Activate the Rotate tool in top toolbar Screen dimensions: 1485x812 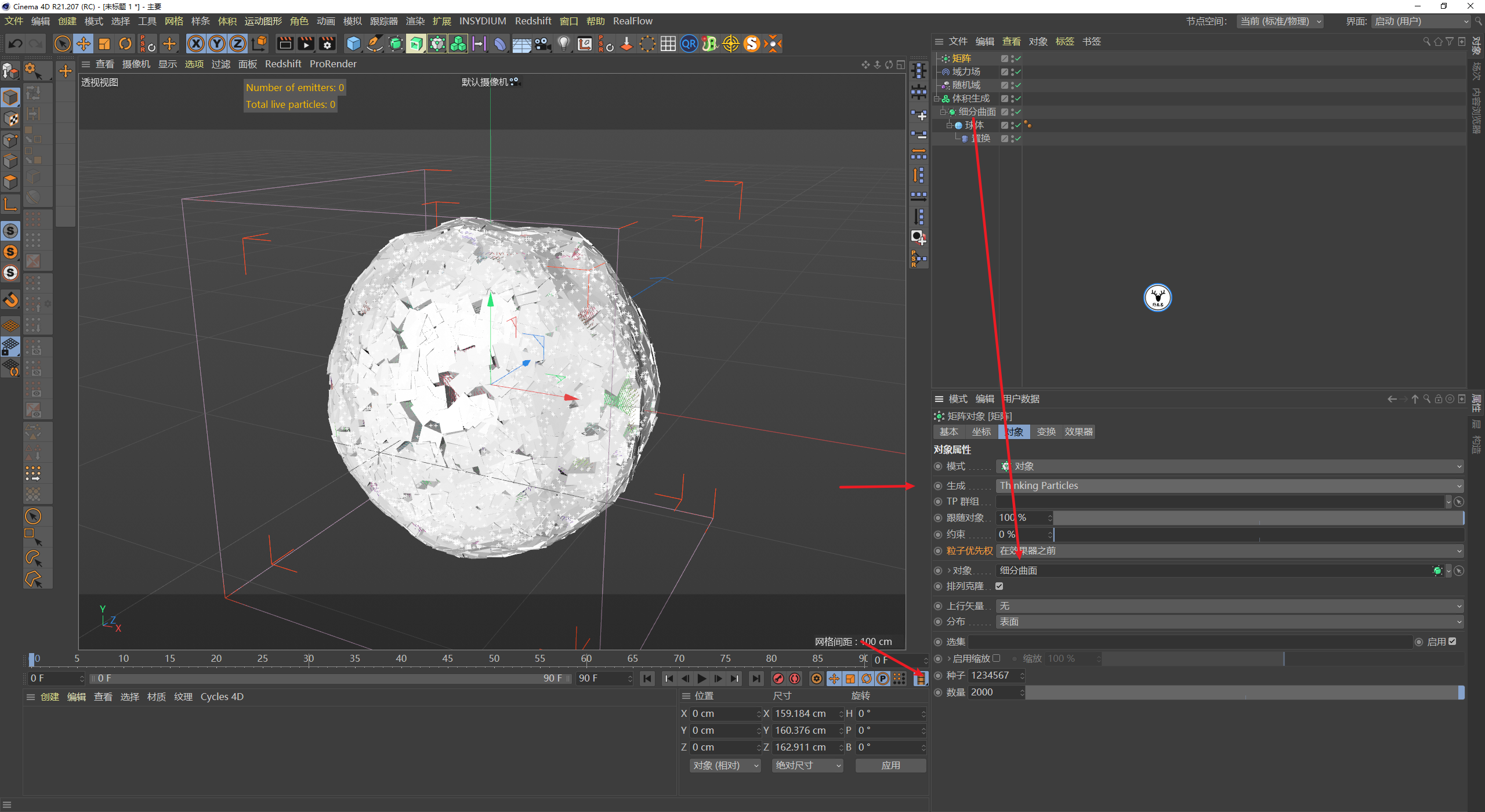click(125, 43)
